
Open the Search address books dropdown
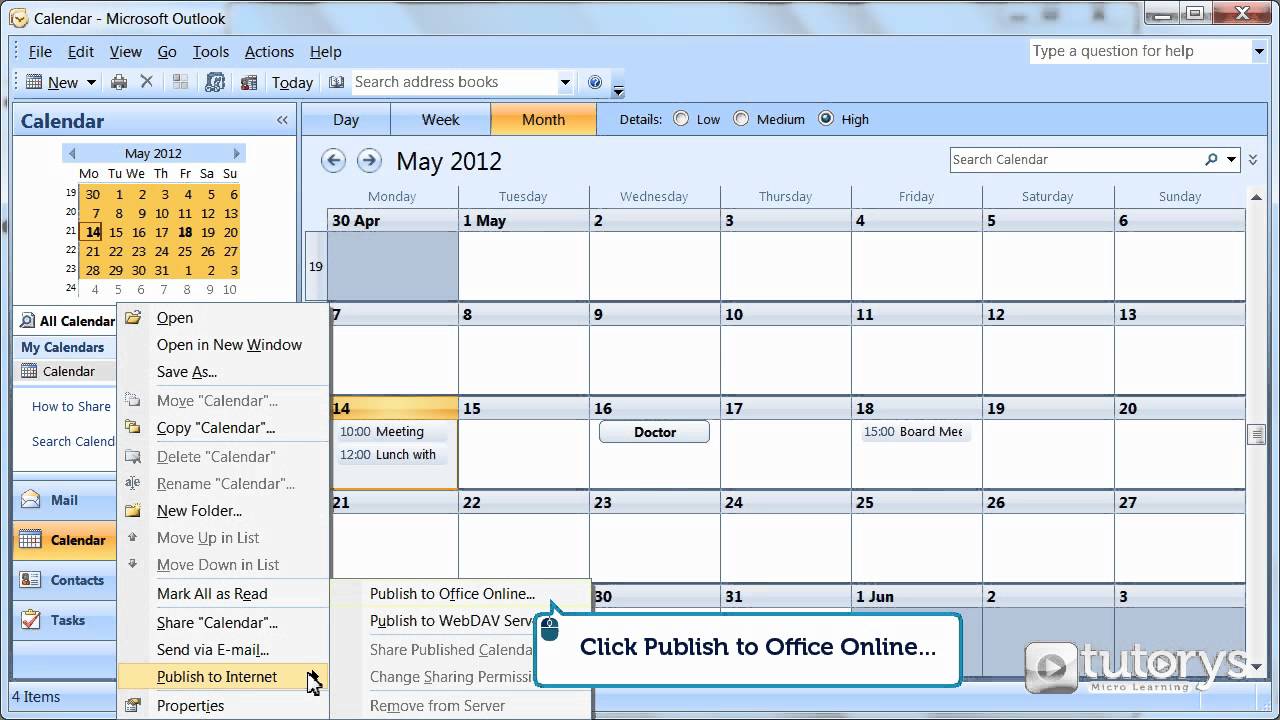(x=565, y=82)
